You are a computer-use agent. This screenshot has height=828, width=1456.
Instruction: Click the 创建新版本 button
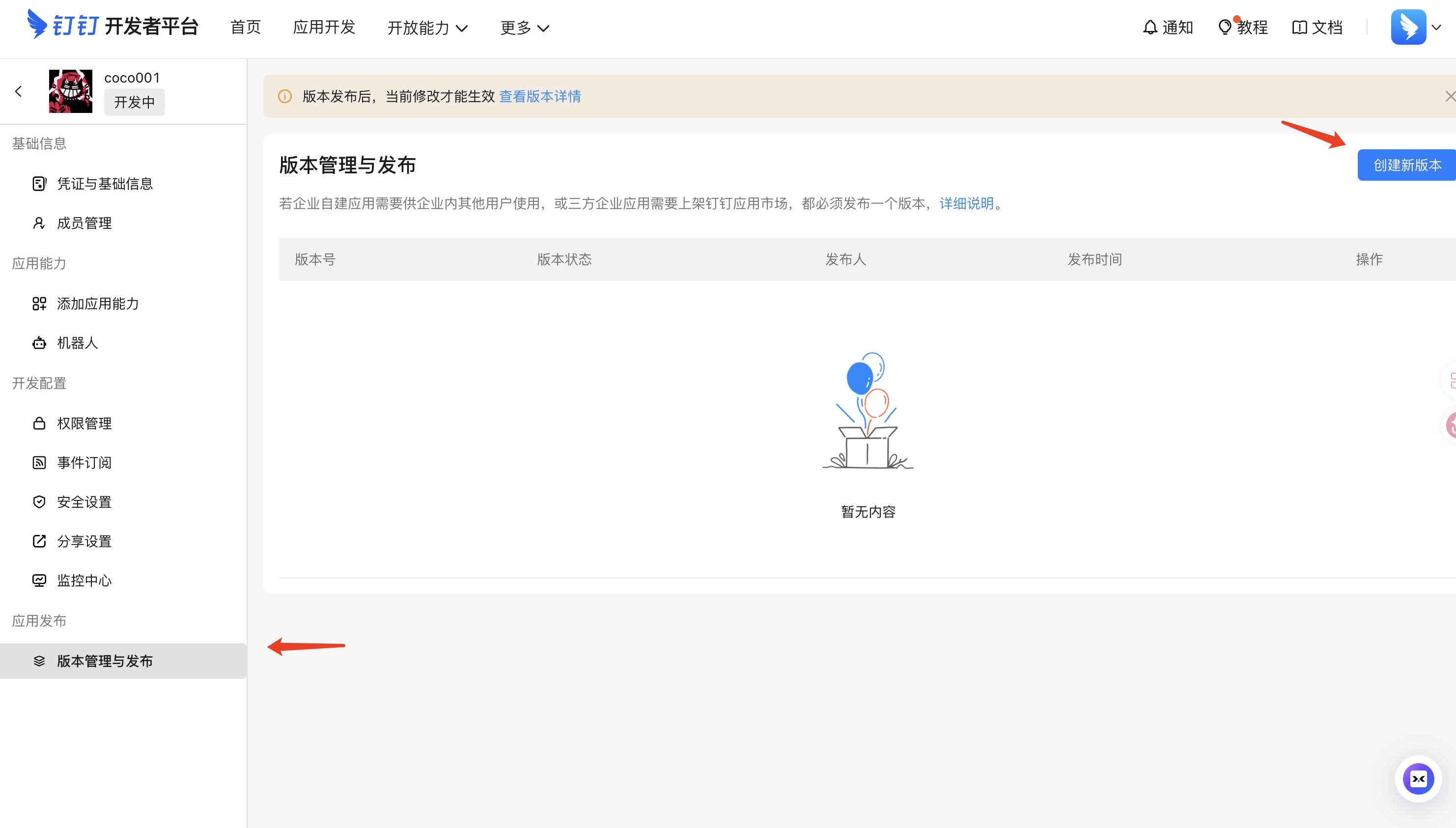click(x=1405, y=165)
